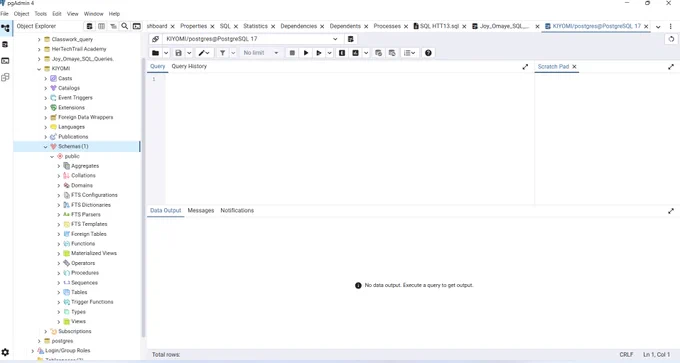
Task: Click Query Tool icon in Object Explorer
Action: (89, 26)
